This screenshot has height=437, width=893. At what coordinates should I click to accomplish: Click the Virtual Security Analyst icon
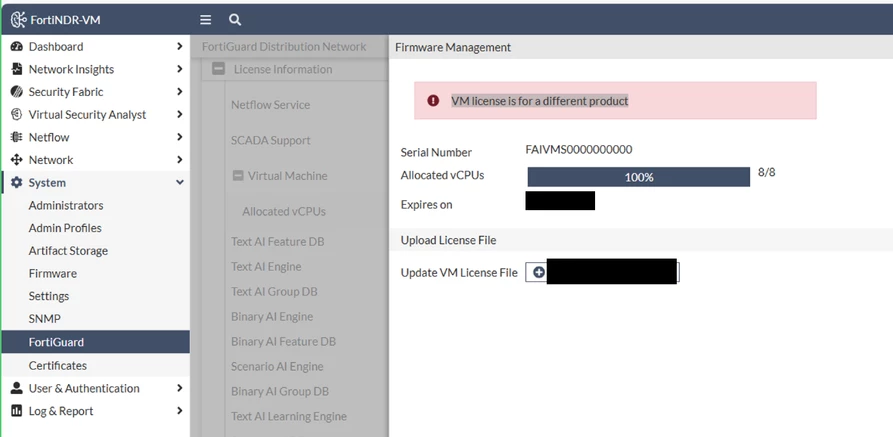coord(17,115)
